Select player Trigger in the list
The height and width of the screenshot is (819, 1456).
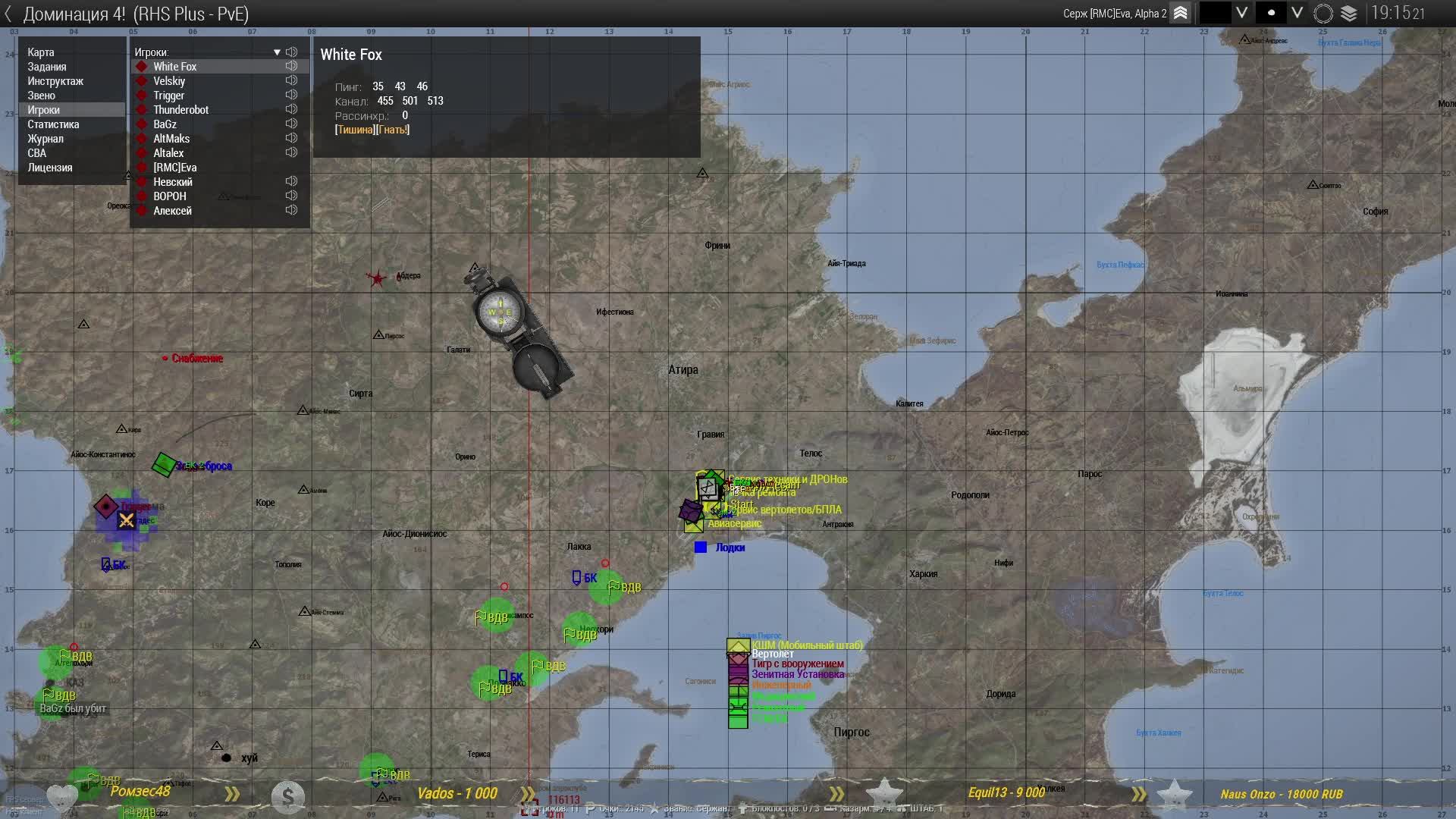(x=168, y=96)
